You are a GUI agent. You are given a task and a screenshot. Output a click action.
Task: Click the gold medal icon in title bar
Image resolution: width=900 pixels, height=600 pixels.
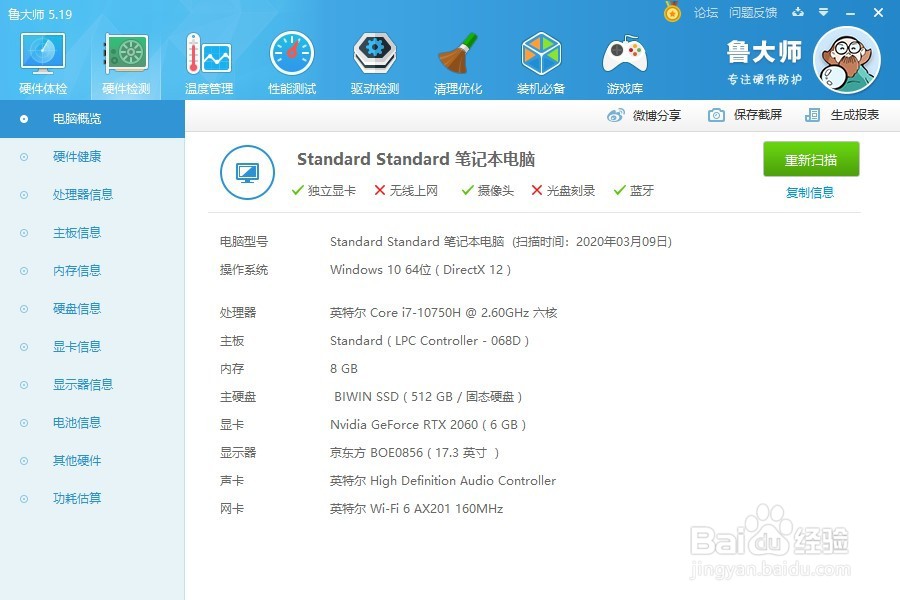point(672,12)
